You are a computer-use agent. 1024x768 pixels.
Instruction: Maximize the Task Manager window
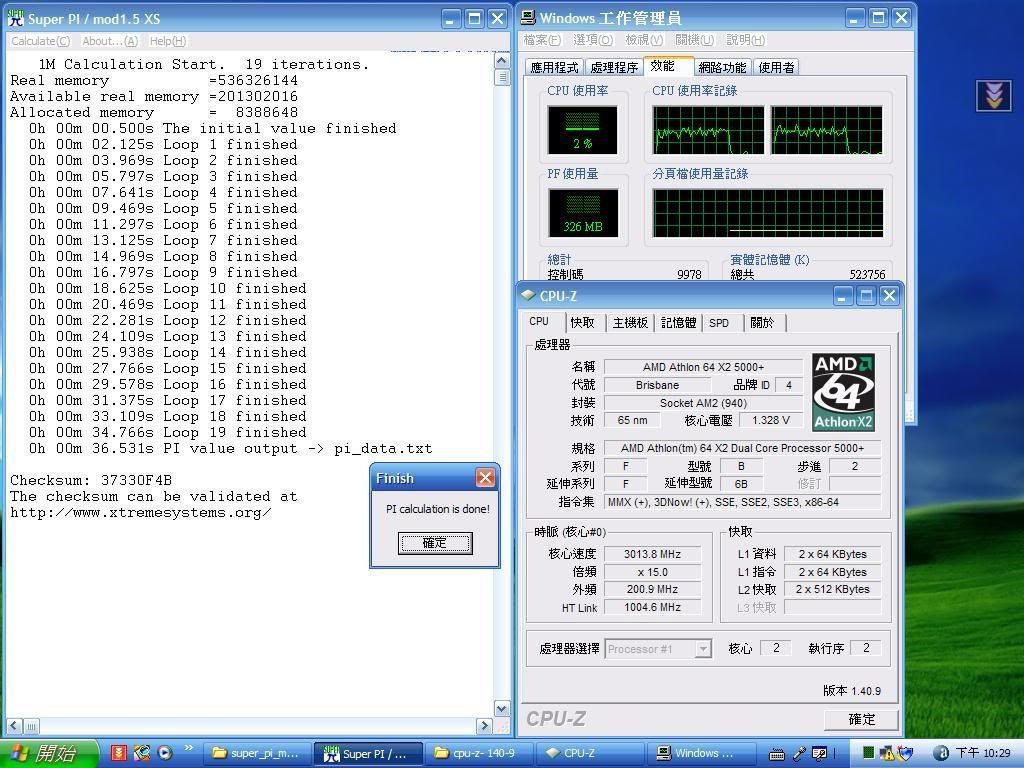878,18
